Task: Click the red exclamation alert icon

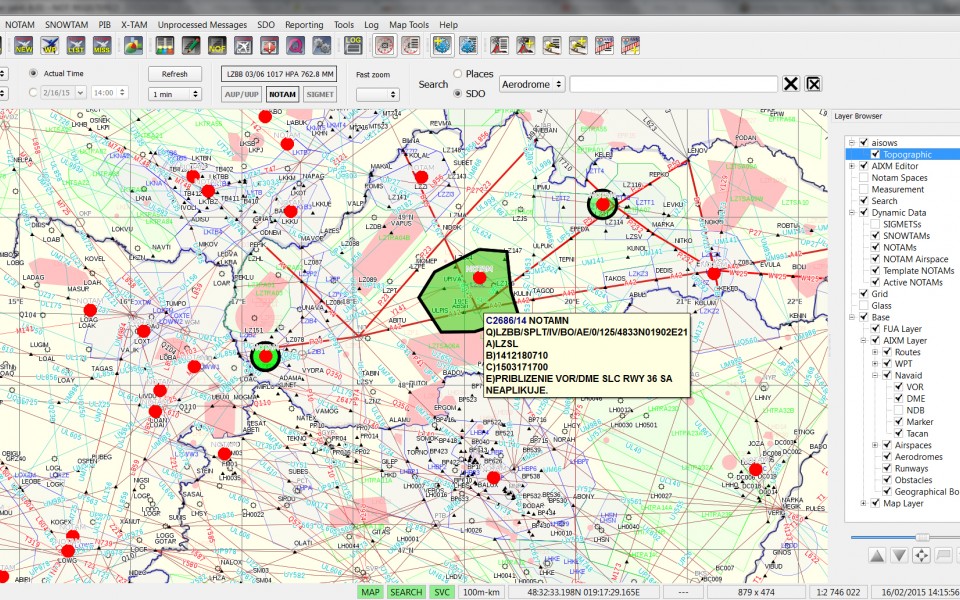Action: [269, 45]
